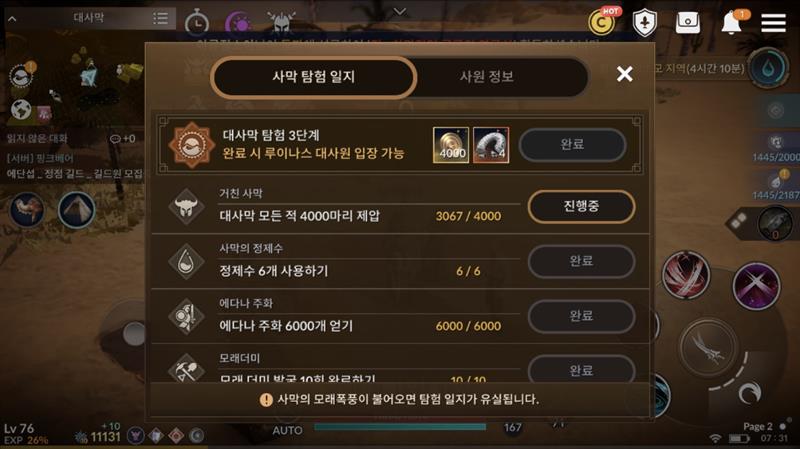Select the 사막 탐험 일지 tab
Viewport: 800px width, 449px height.
pos(313,77)
